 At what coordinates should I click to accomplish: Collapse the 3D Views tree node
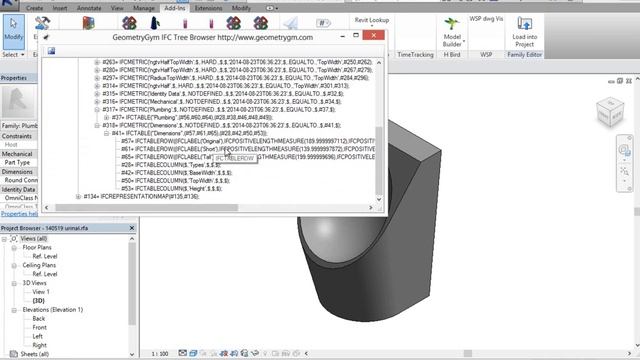[x=14, y=283]
